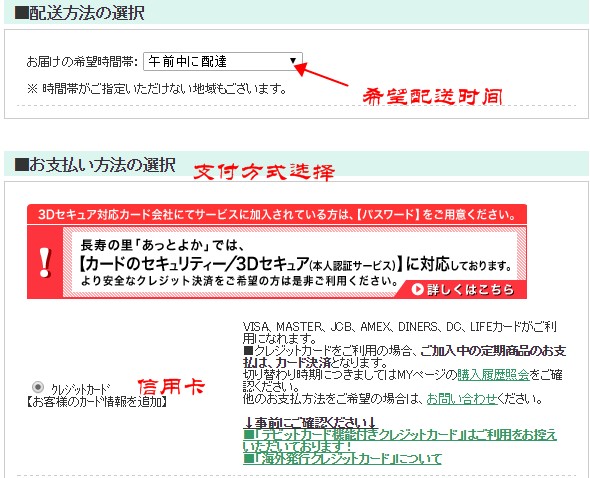Click the 3Dセキュア対応カード red banner header strip
The height and width of the screenshot is (478, 590).
click(277, 215)
